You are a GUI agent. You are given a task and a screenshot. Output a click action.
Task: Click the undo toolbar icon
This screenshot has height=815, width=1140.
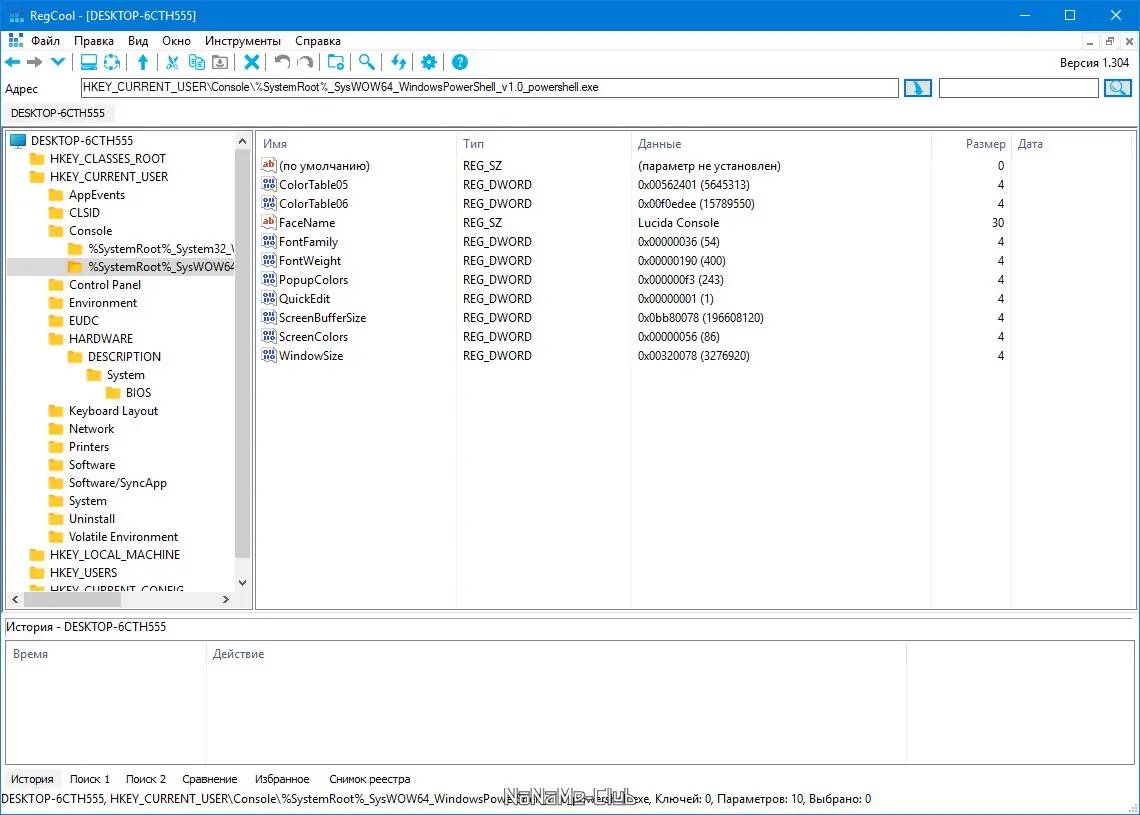click(x=282, y=63)
